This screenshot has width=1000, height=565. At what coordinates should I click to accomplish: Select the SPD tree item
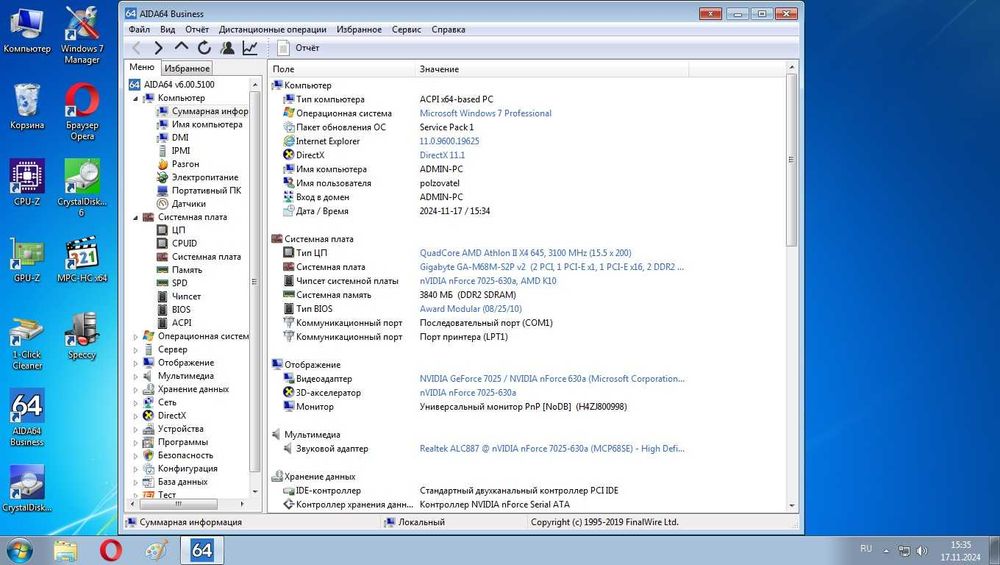click(179, 283)
